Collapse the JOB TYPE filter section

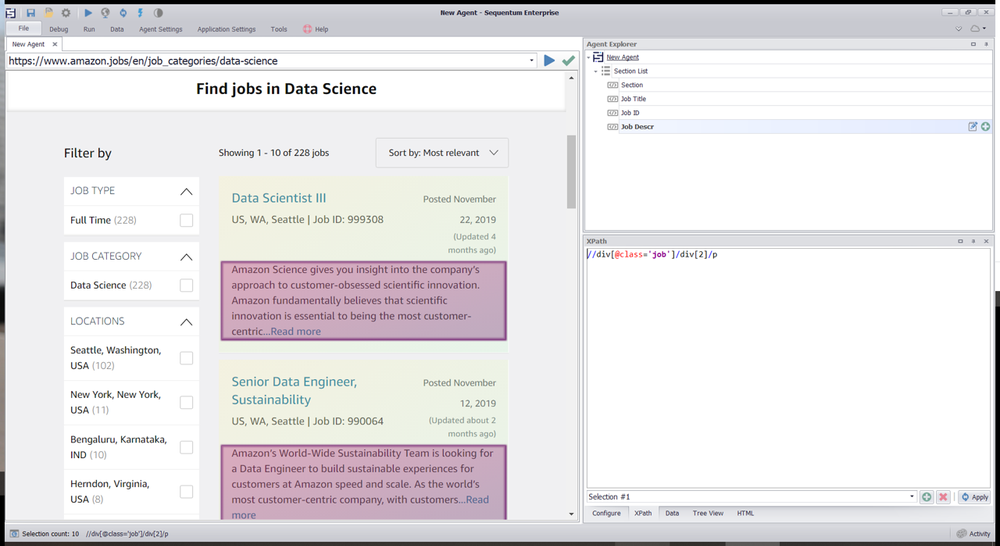(x=186, y=191)
